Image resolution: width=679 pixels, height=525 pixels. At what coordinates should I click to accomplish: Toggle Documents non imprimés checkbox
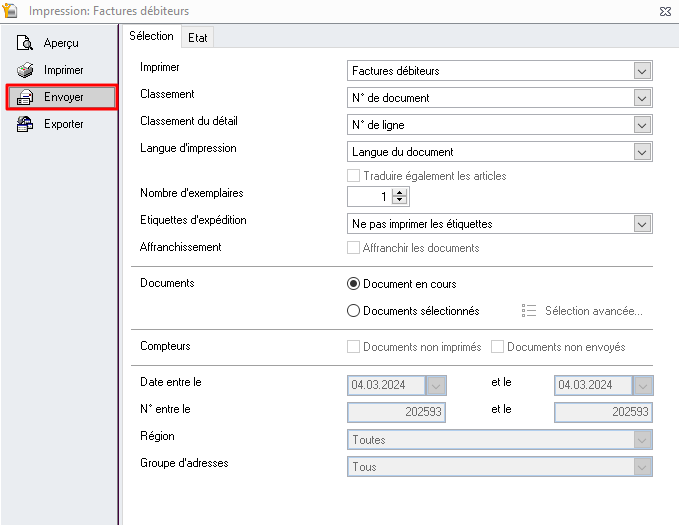click(353, 347)
